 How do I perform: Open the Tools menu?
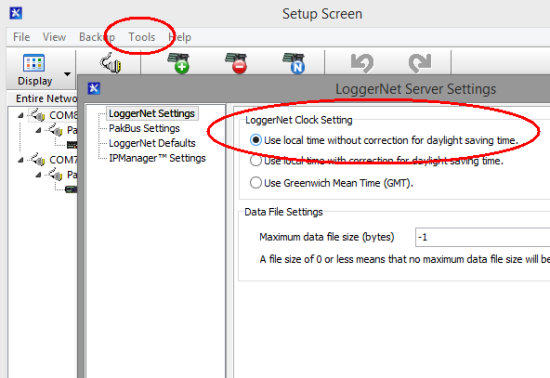[x=142, y=37]
